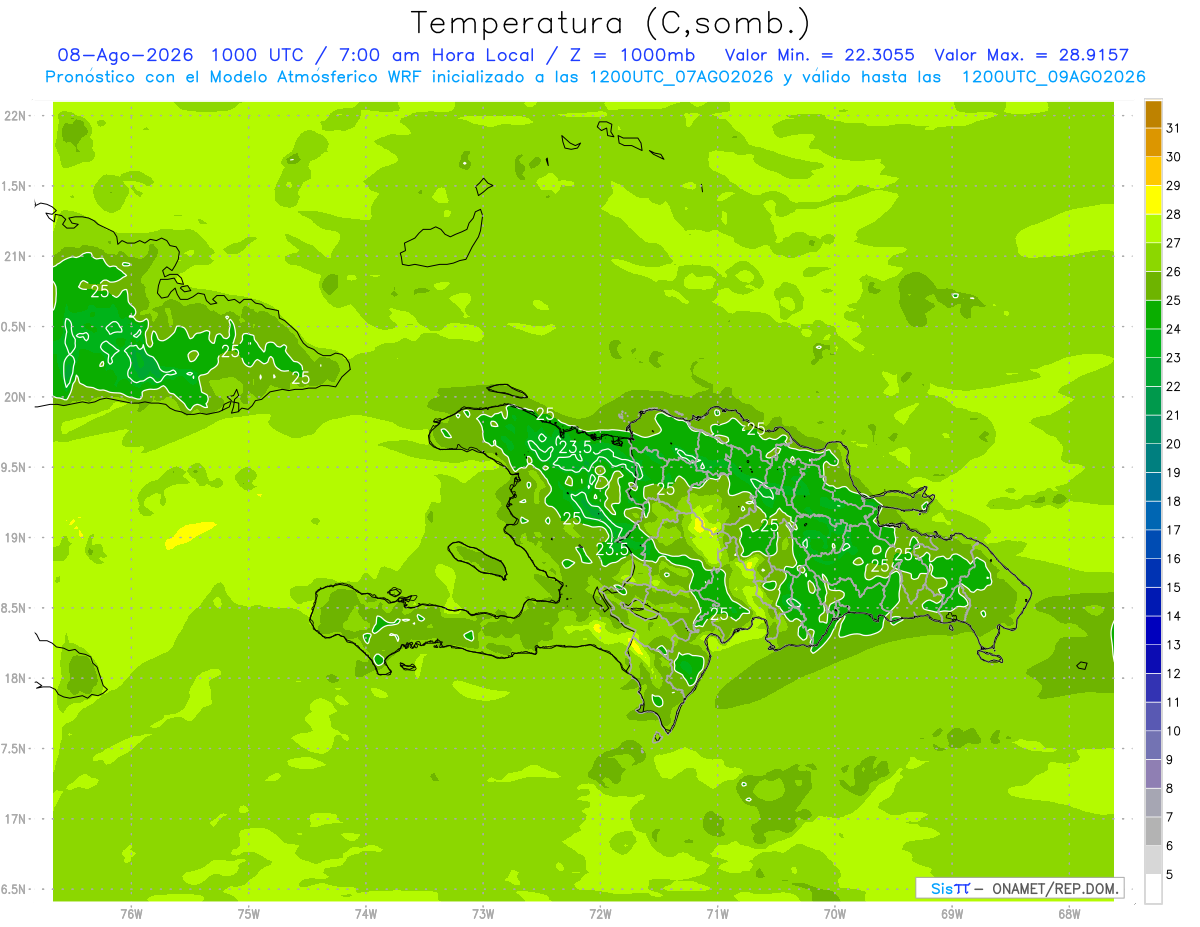Screen dimensions: 1200x927
Task: Click the "74W" longitude label
Action: coord(365,913)
